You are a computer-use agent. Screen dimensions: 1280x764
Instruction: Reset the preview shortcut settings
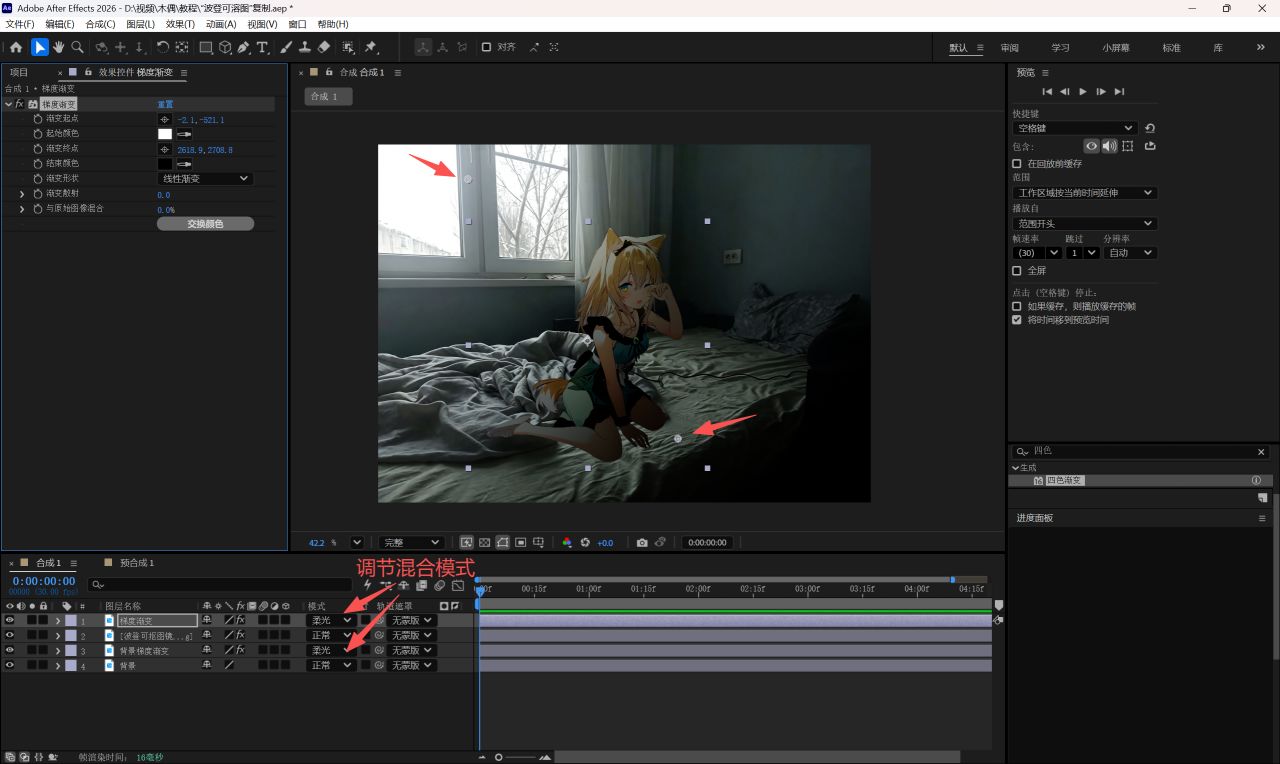[1150, 128]
